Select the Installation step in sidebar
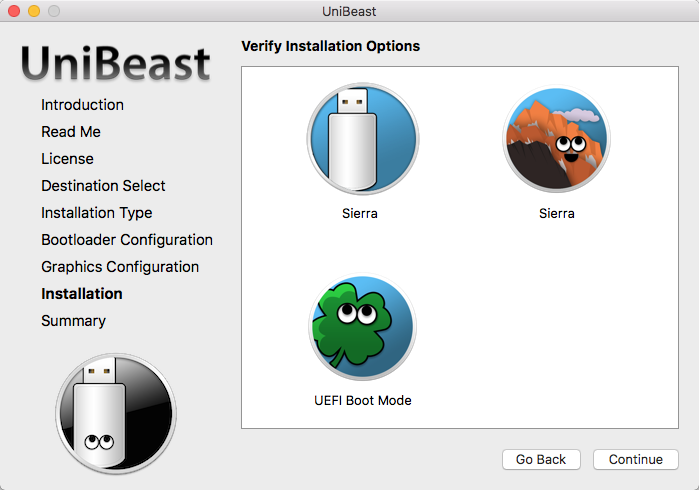Screen dimensions: 699x490 click(x=82, y=294)
